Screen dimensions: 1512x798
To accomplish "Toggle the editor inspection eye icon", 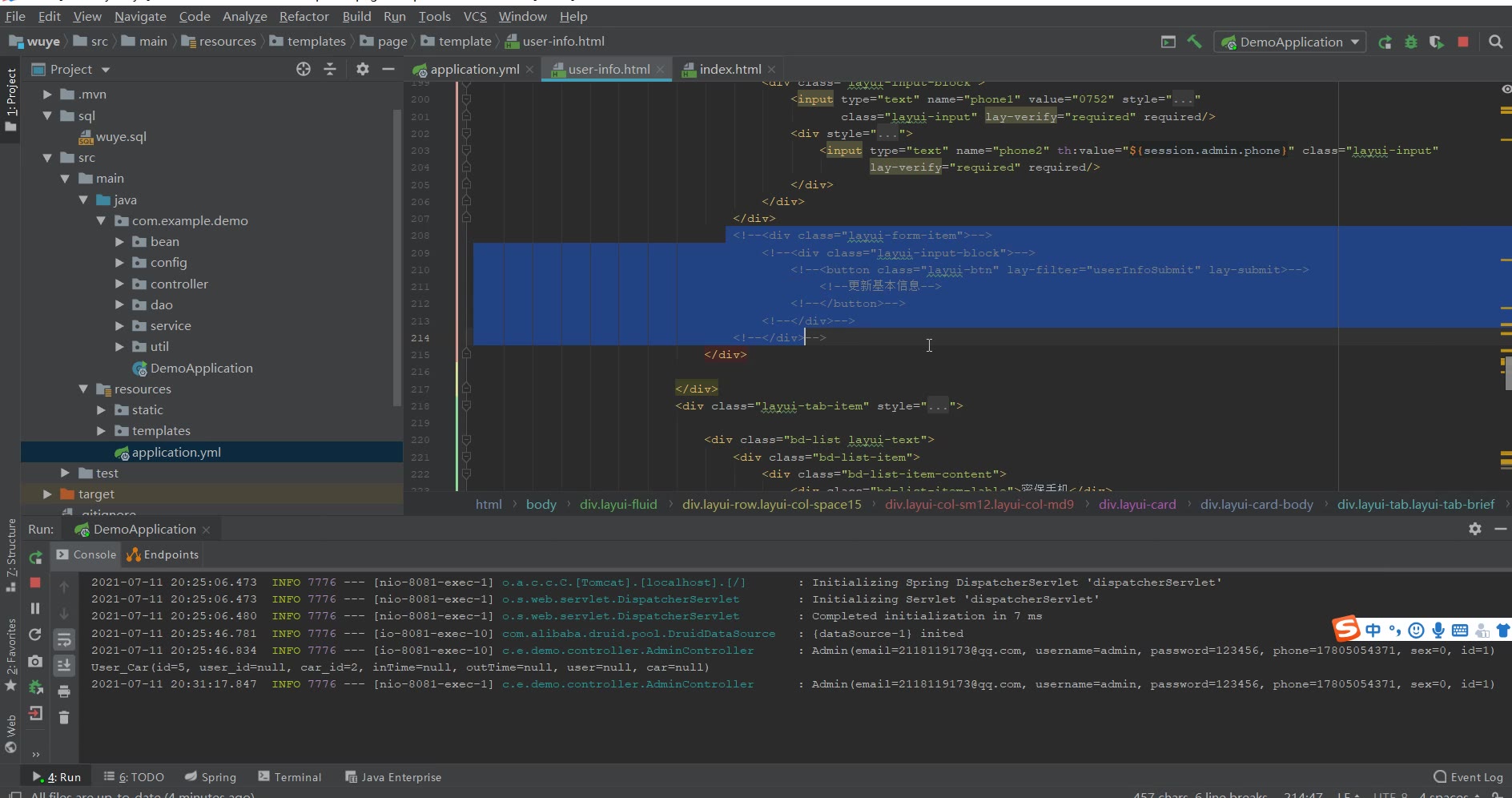I will click(x=1506, y=89).
